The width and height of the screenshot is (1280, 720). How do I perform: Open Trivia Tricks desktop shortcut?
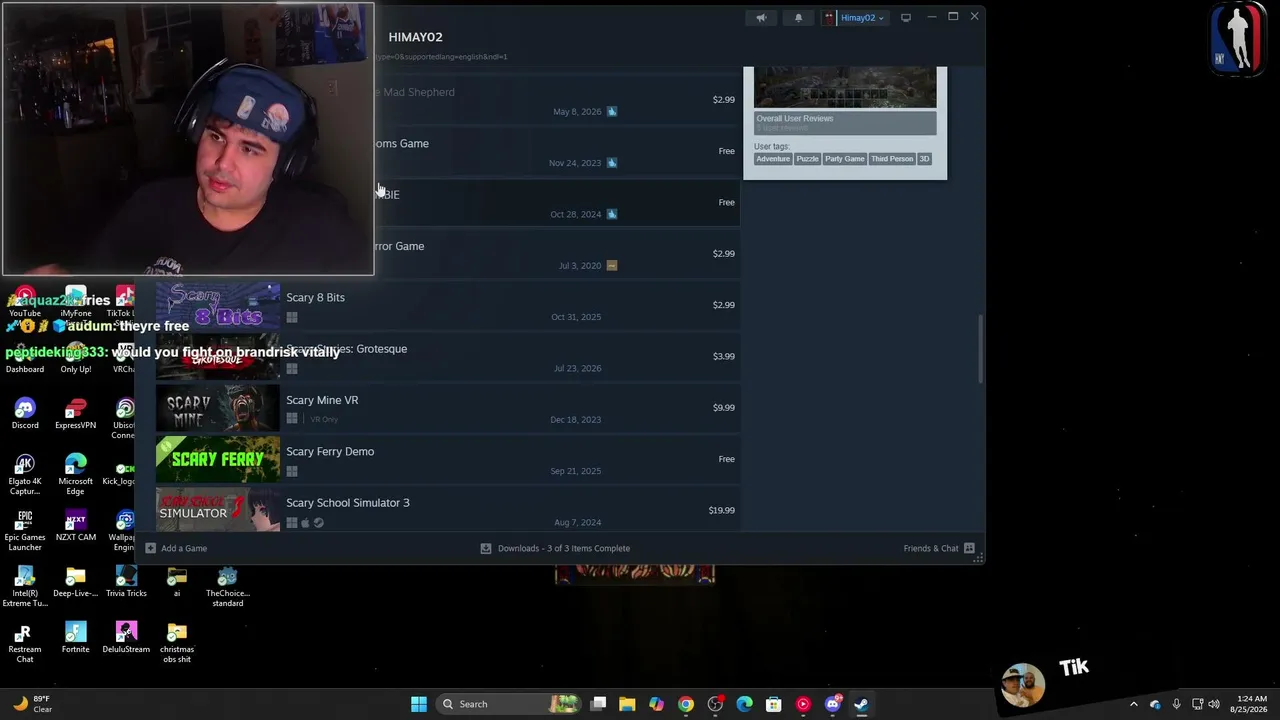pos(126,582)
